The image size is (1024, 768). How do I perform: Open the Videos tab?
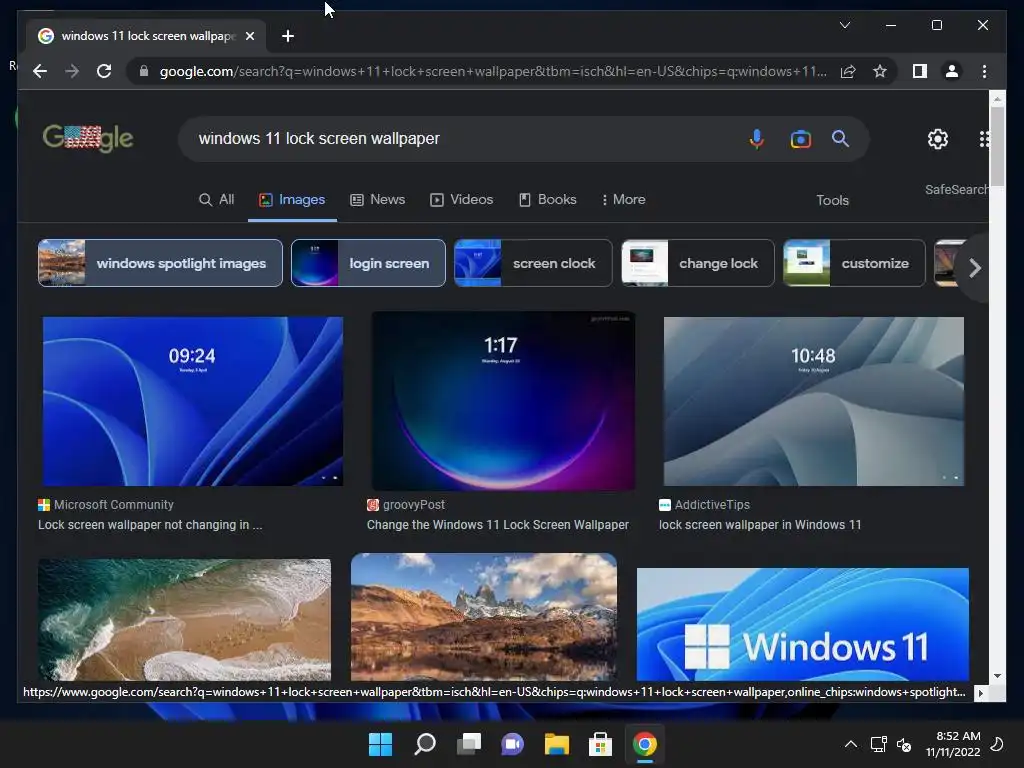tap(461, 199)
